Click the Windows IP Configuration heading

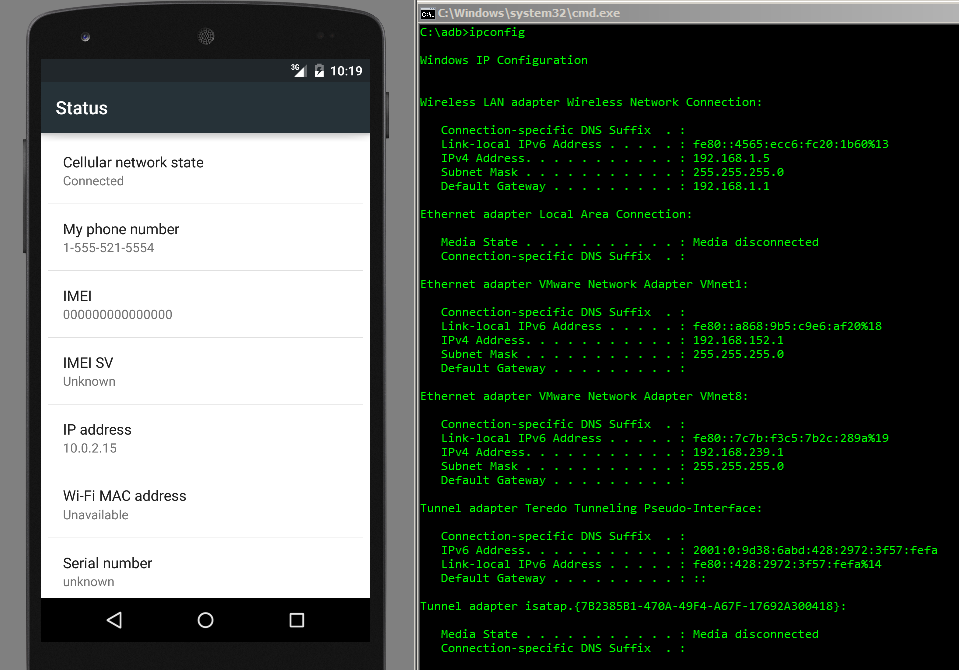click(x=503, y=60)
